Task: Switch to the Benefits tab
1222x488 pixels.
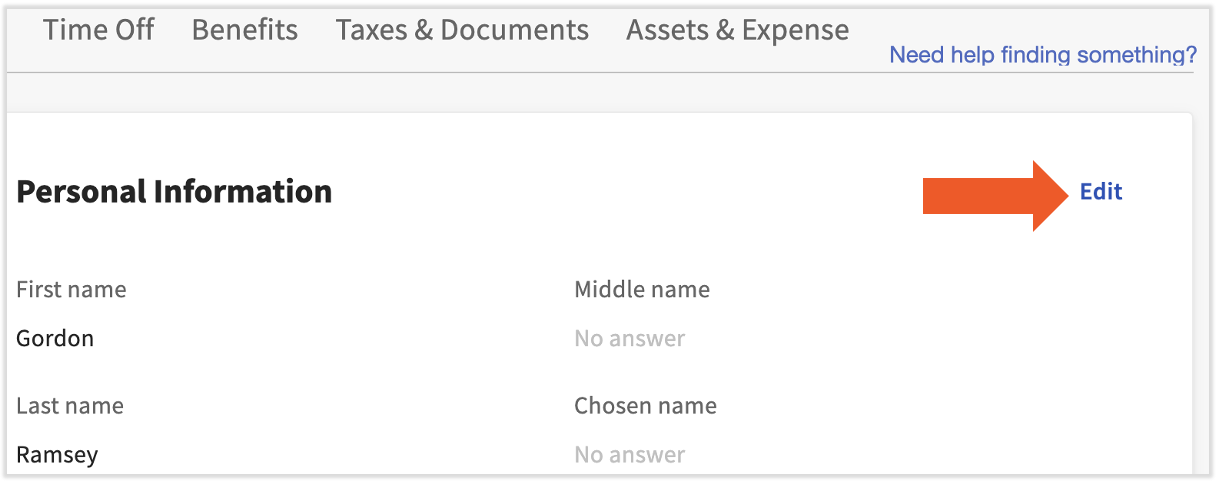Action: tap(245, 31)
